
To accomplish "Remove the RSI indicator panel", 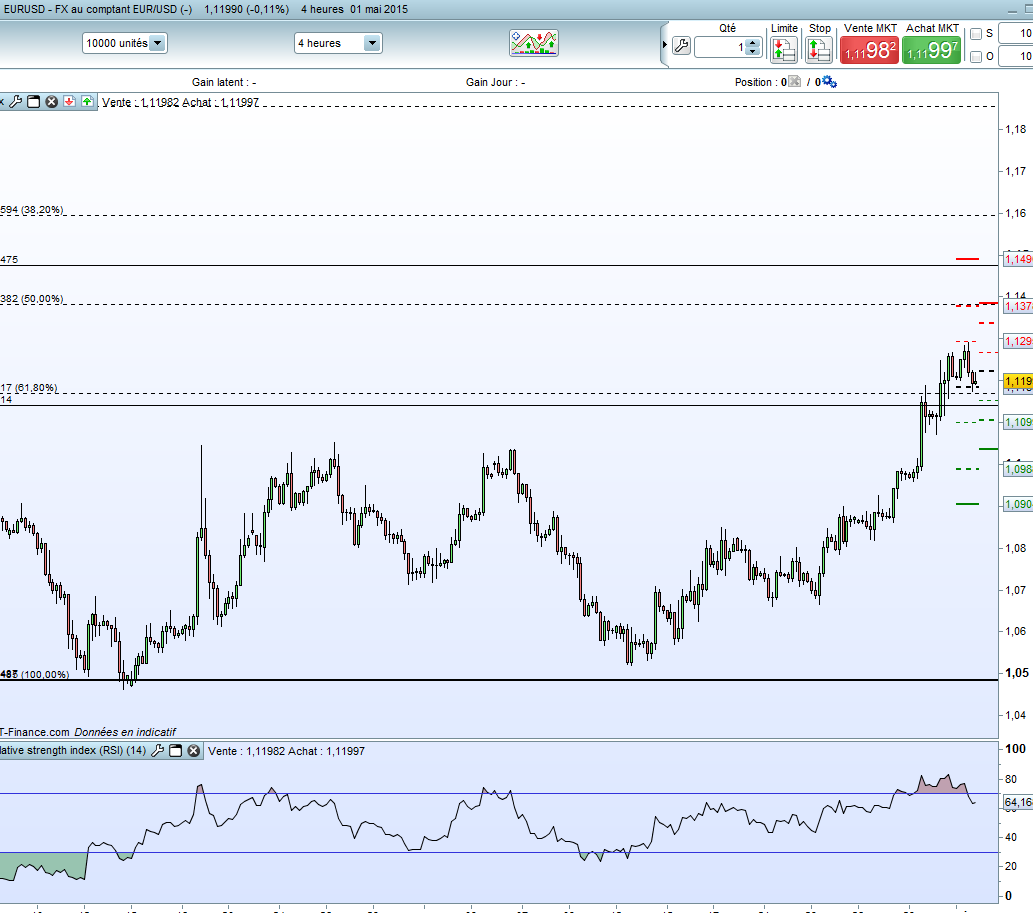I will point(194,750).
